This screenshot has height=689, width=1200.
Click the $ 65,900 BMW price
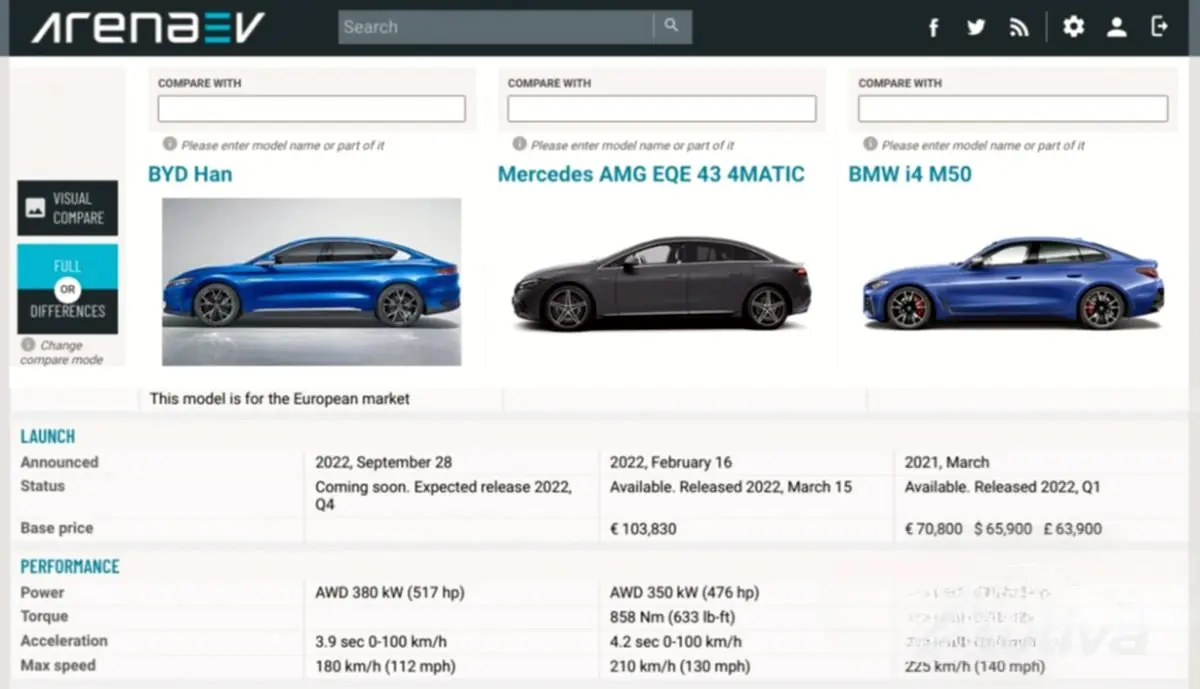(1003, 528)
